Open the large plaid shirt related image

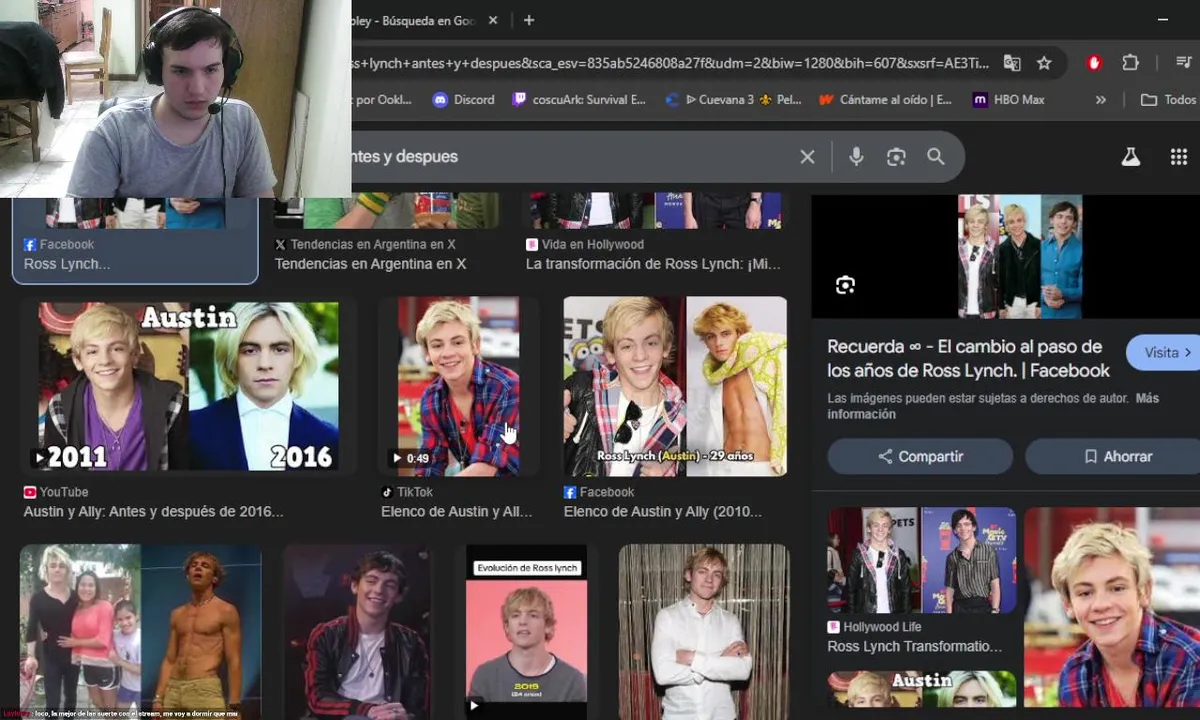point(1112,607)
